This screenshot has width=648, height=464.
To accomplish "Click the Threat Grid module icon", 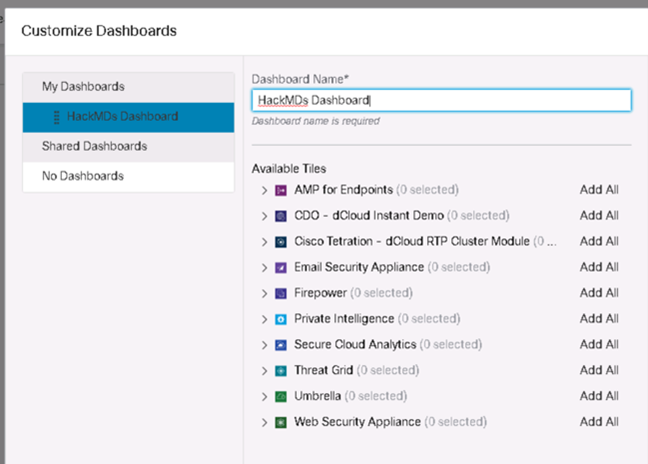I will point(281,371).
